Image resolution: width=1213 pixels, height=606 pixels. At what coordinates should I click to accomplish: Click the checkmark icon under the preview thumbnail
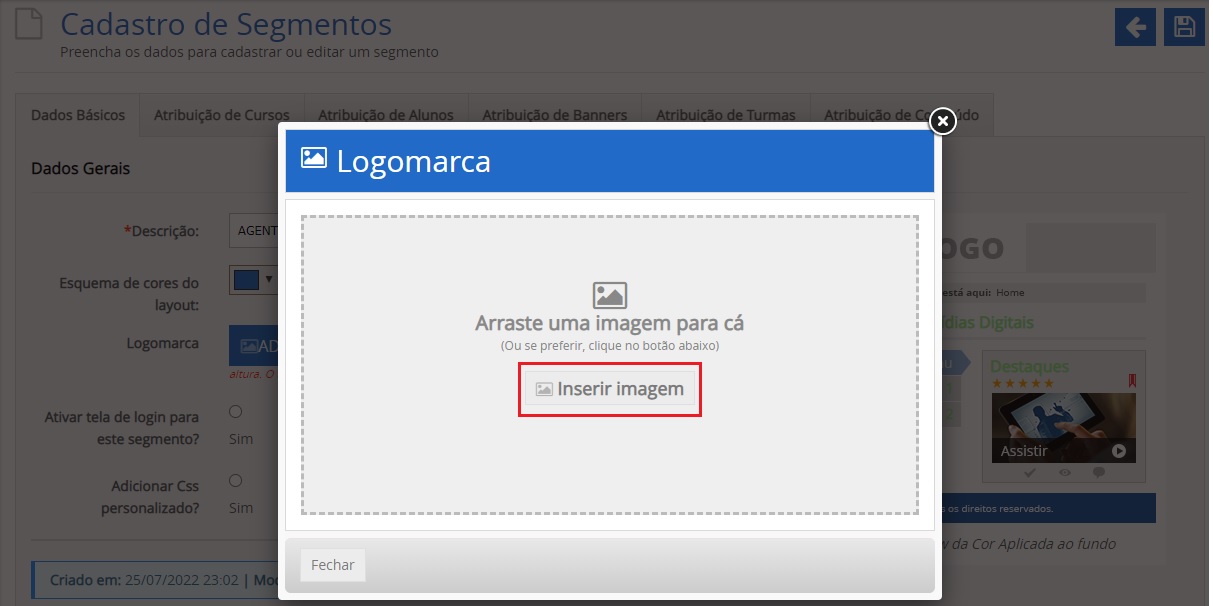[x=1031, y=472]
